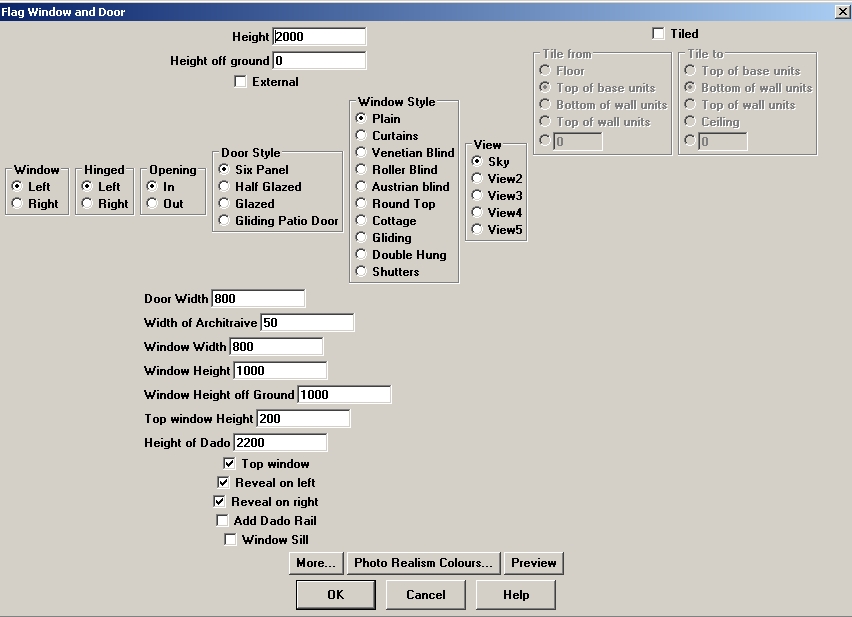The width and height of the screenshot is (852, 617).
Task: Open the Photo Realism Colours dialog
Action: [423, 563]
